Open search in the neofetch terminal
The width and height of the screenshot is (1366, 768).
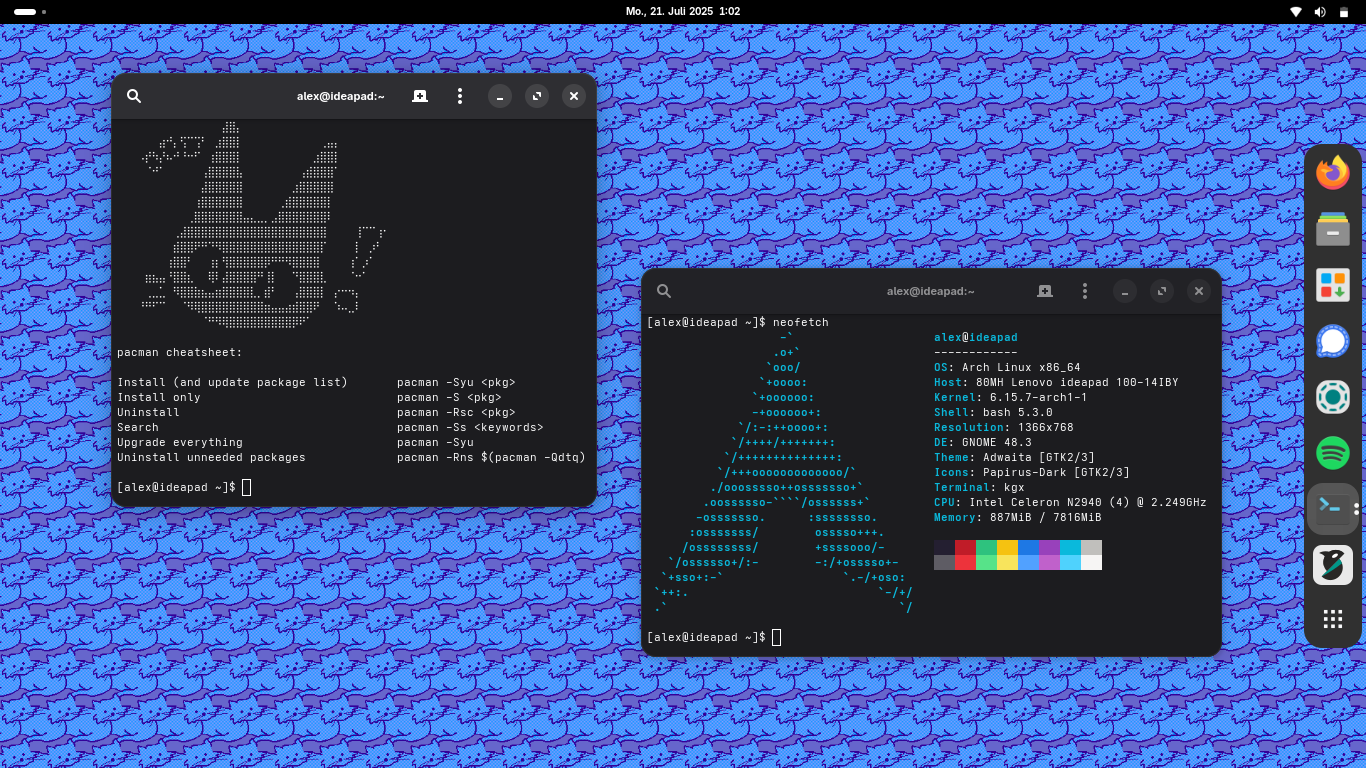664,291
